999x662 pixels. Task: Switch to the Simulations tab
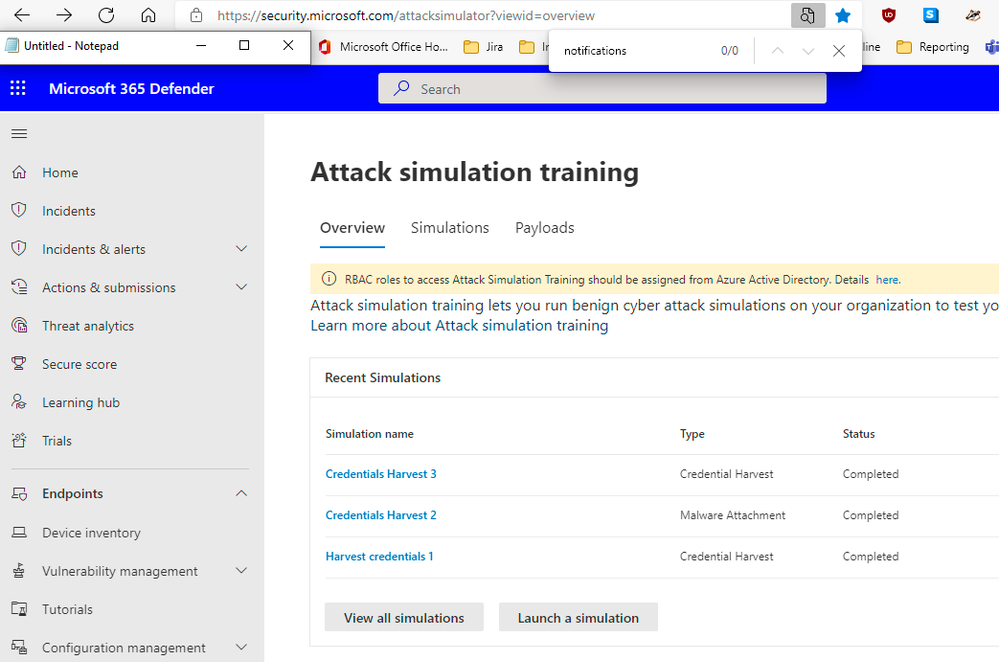450,227
